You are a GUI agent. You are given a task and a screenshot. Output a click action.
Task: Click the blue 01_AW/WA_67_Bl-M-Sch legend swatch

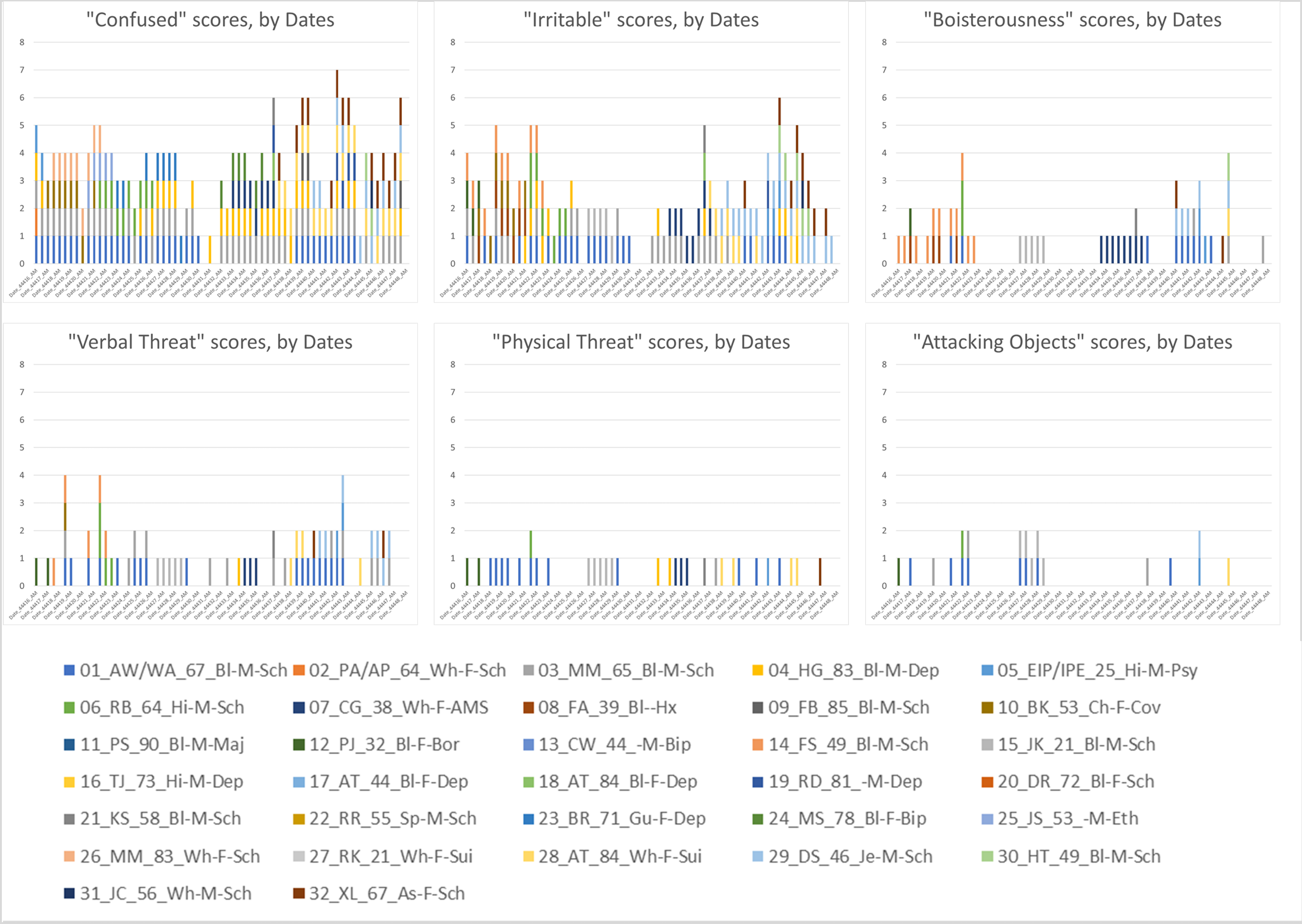(x=69, y=670)
